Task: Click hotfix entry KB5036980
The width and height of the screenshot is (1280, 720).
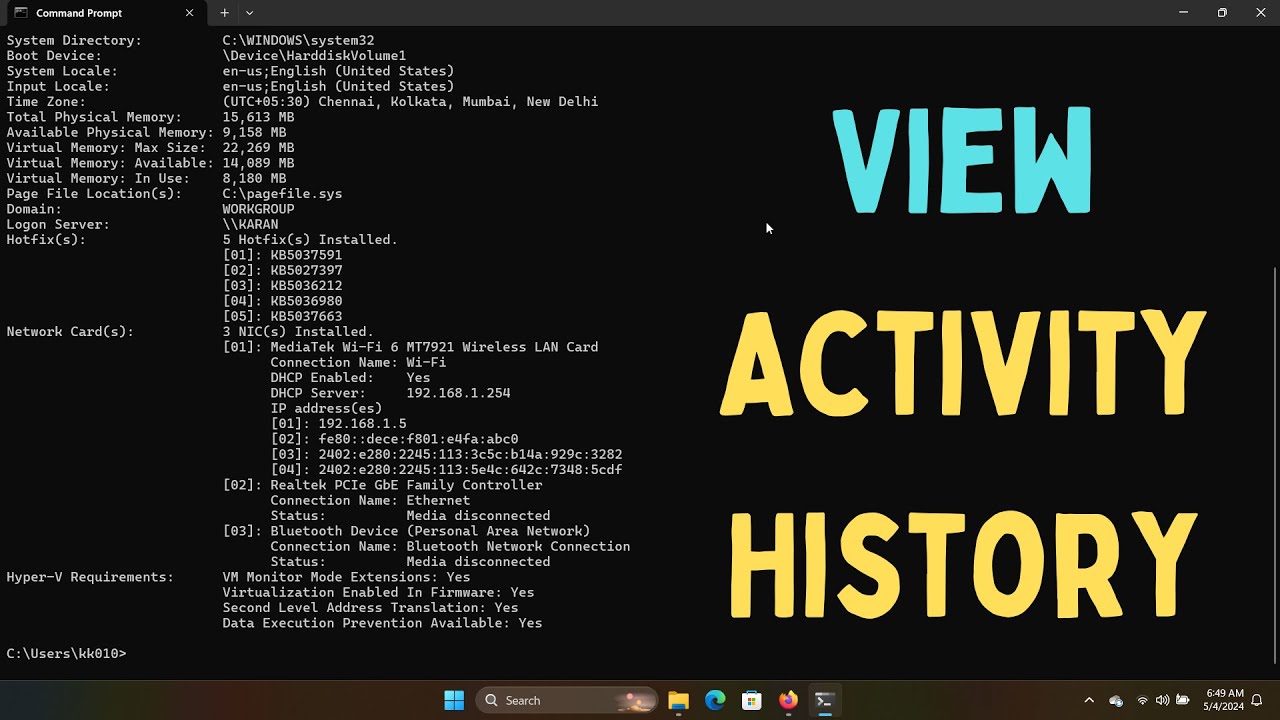Action: (306, 301)
